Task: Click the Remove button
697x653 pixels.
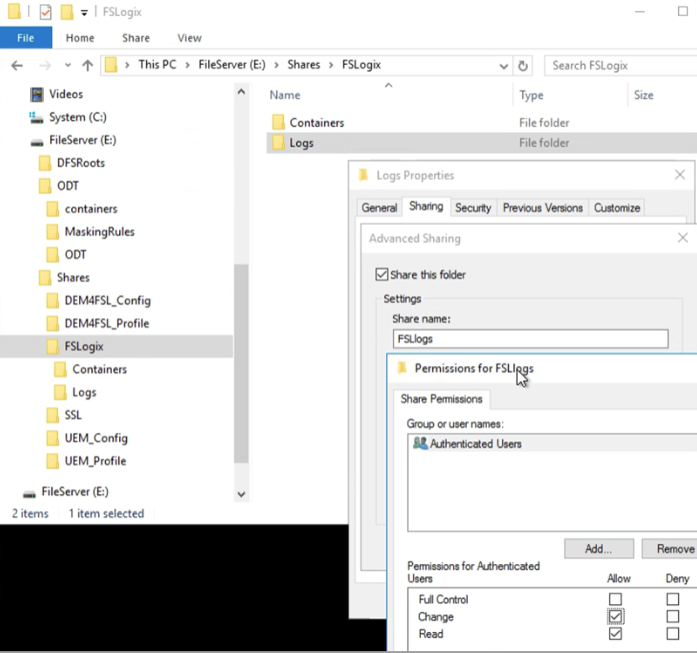Action: pyautogui.click(x=674, y=548)
